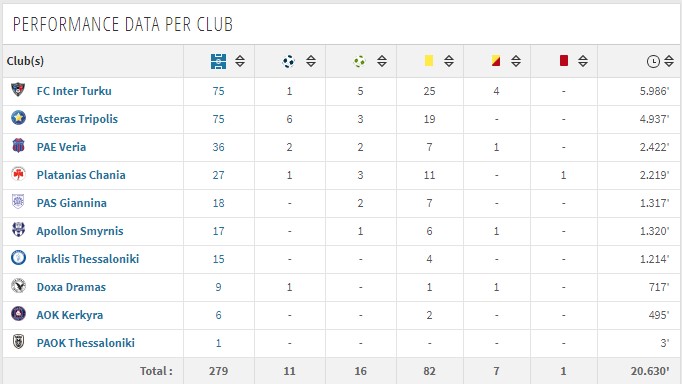This screenshot has width=682, height=384.
Task: Open the PAS Giannina club link
Action: [x=72, y=203]
